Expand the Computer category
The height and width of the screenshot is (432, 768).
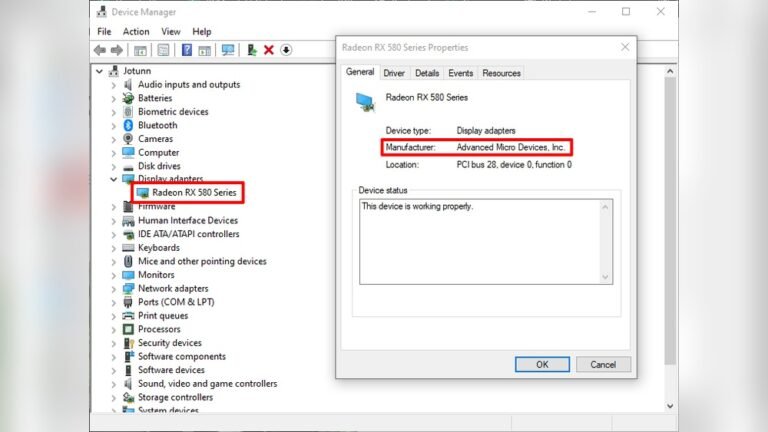tap(114, 153)
